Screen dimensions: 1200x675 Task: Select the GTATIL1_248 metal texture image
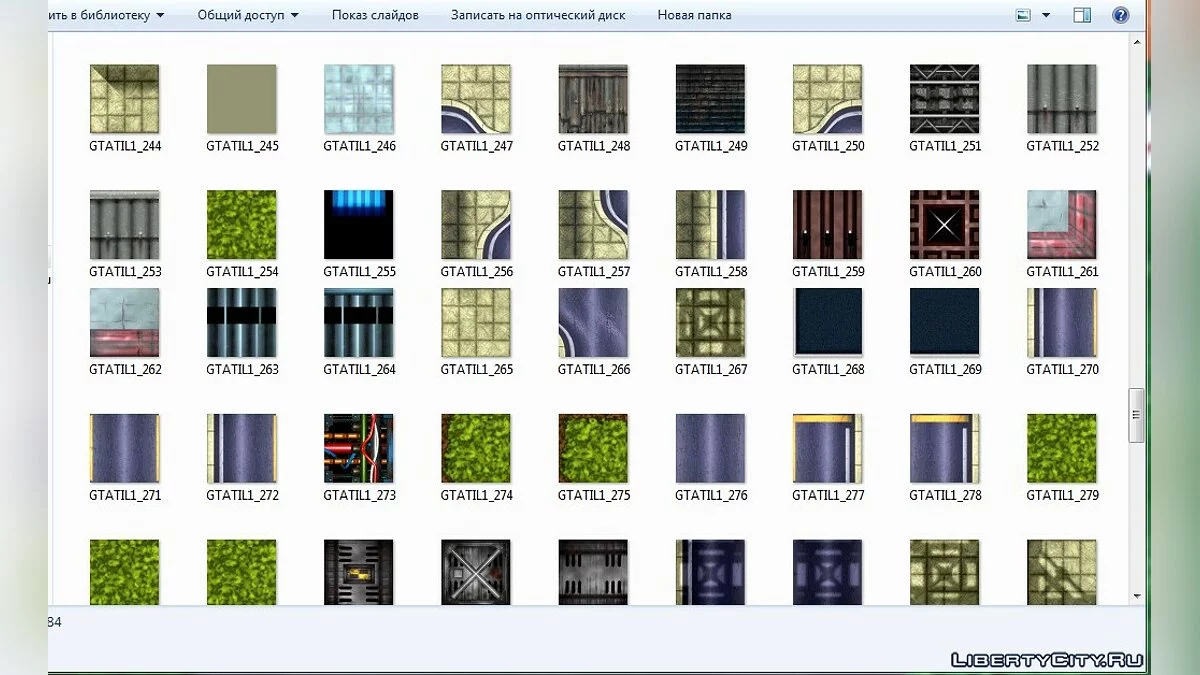(593, 99)
